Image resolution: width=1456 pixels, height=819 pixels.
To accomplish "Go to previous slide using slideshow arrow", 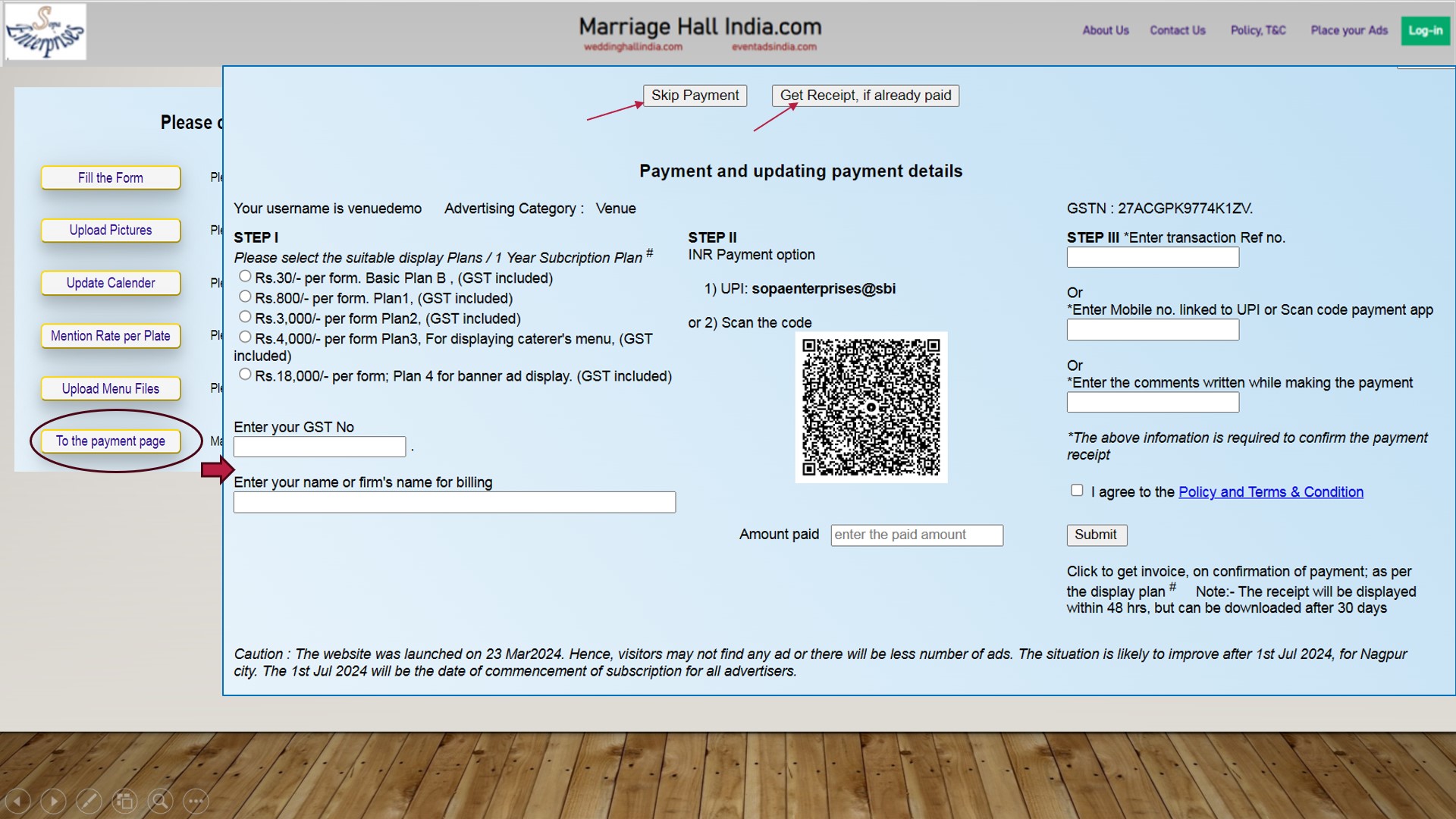I will click(x=18, y=801).
